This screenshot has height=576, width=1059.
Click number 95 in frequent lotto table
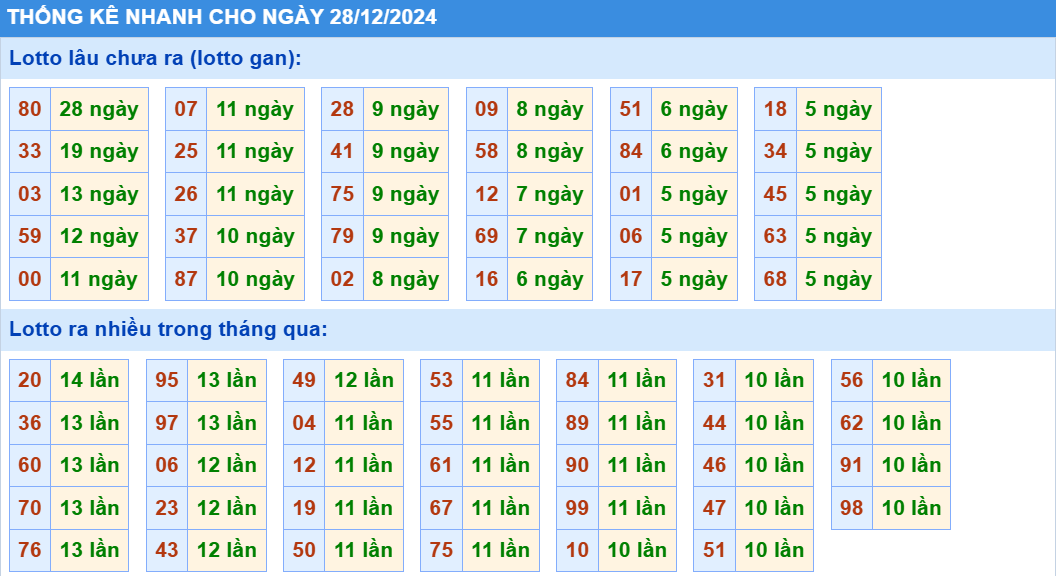click(x=167, y=380)
